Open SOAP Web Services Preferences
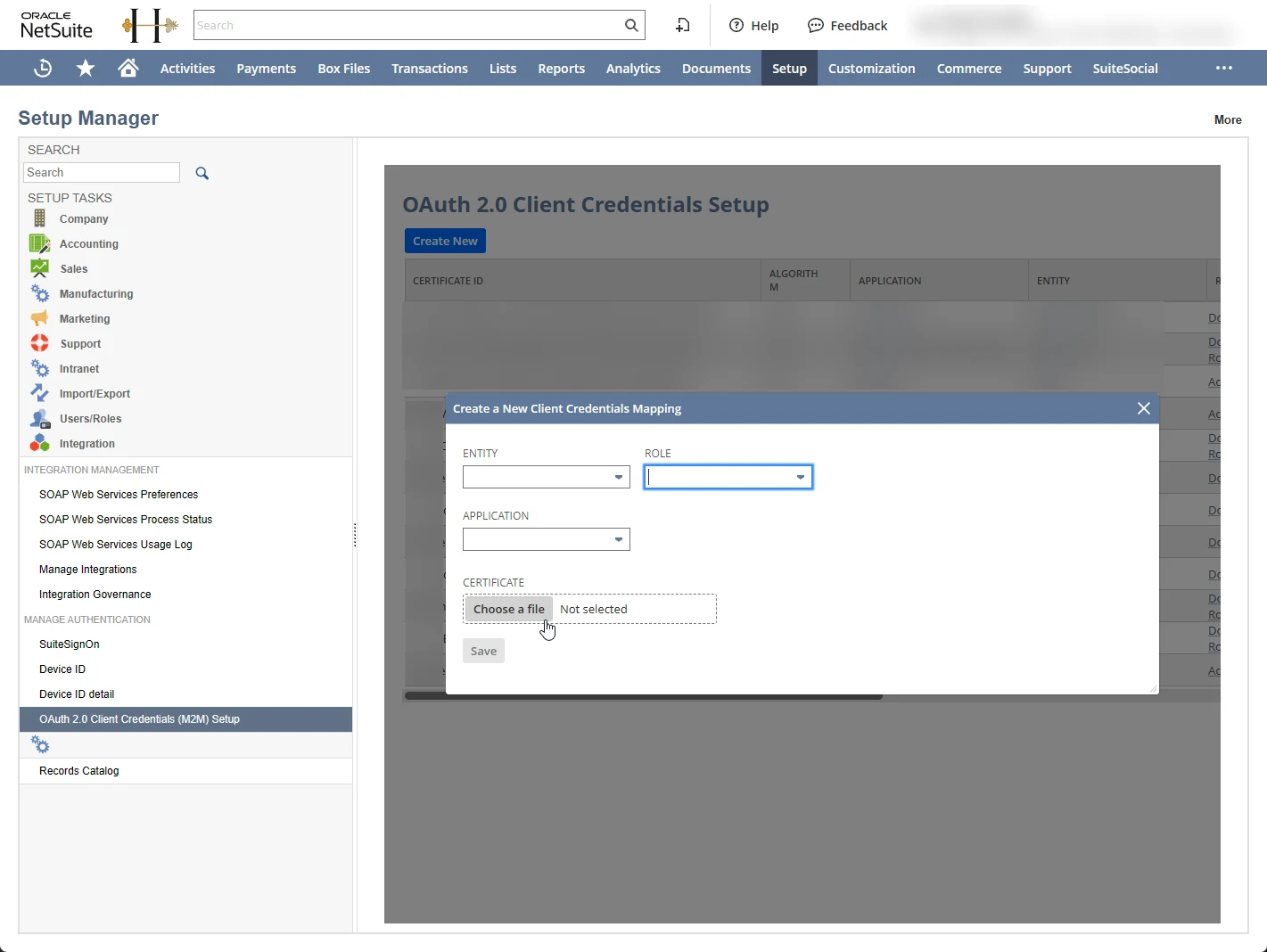 point(119,495)
